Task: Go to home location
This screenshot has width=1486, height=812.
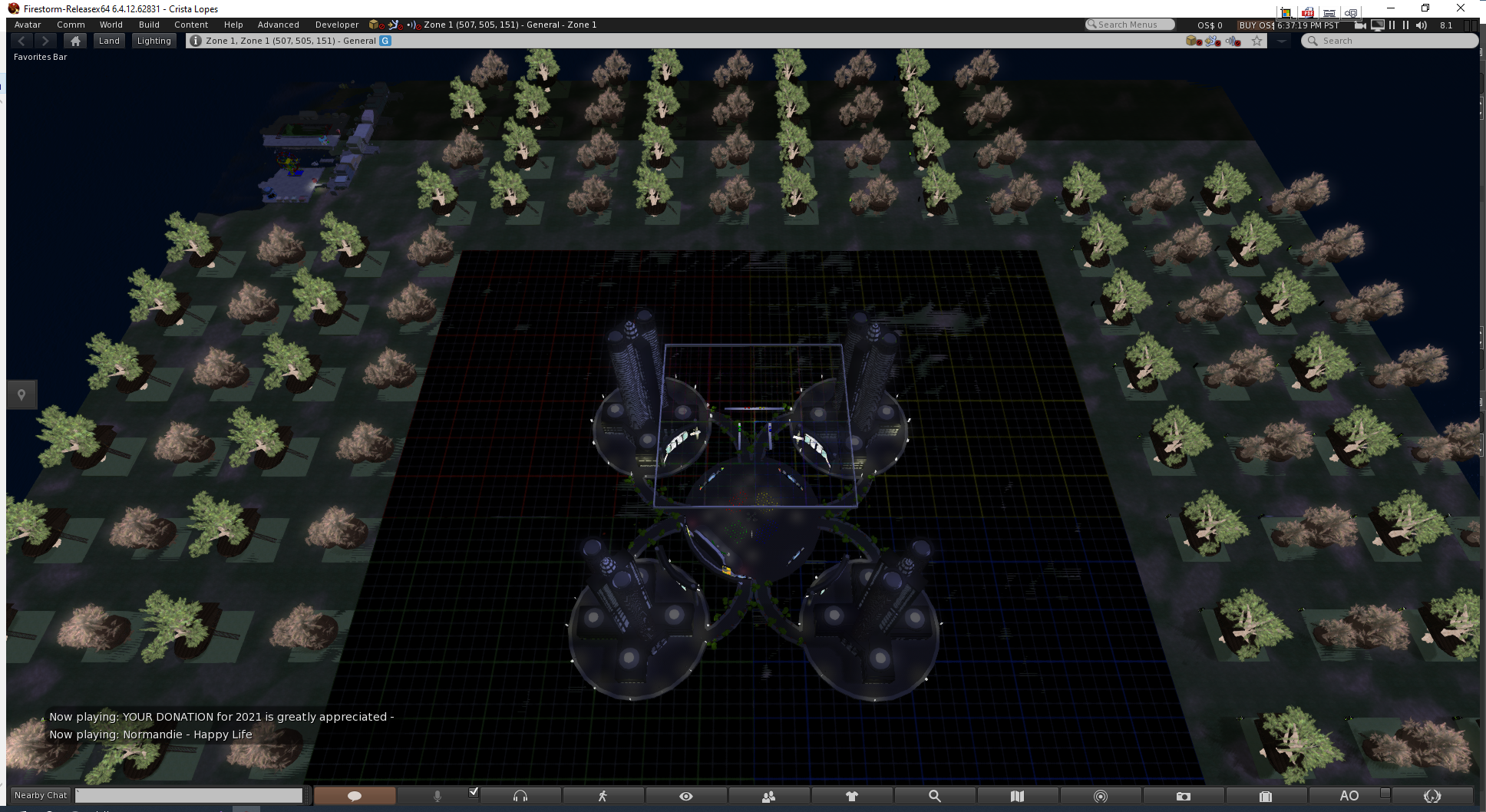Action: pos(75,41)
